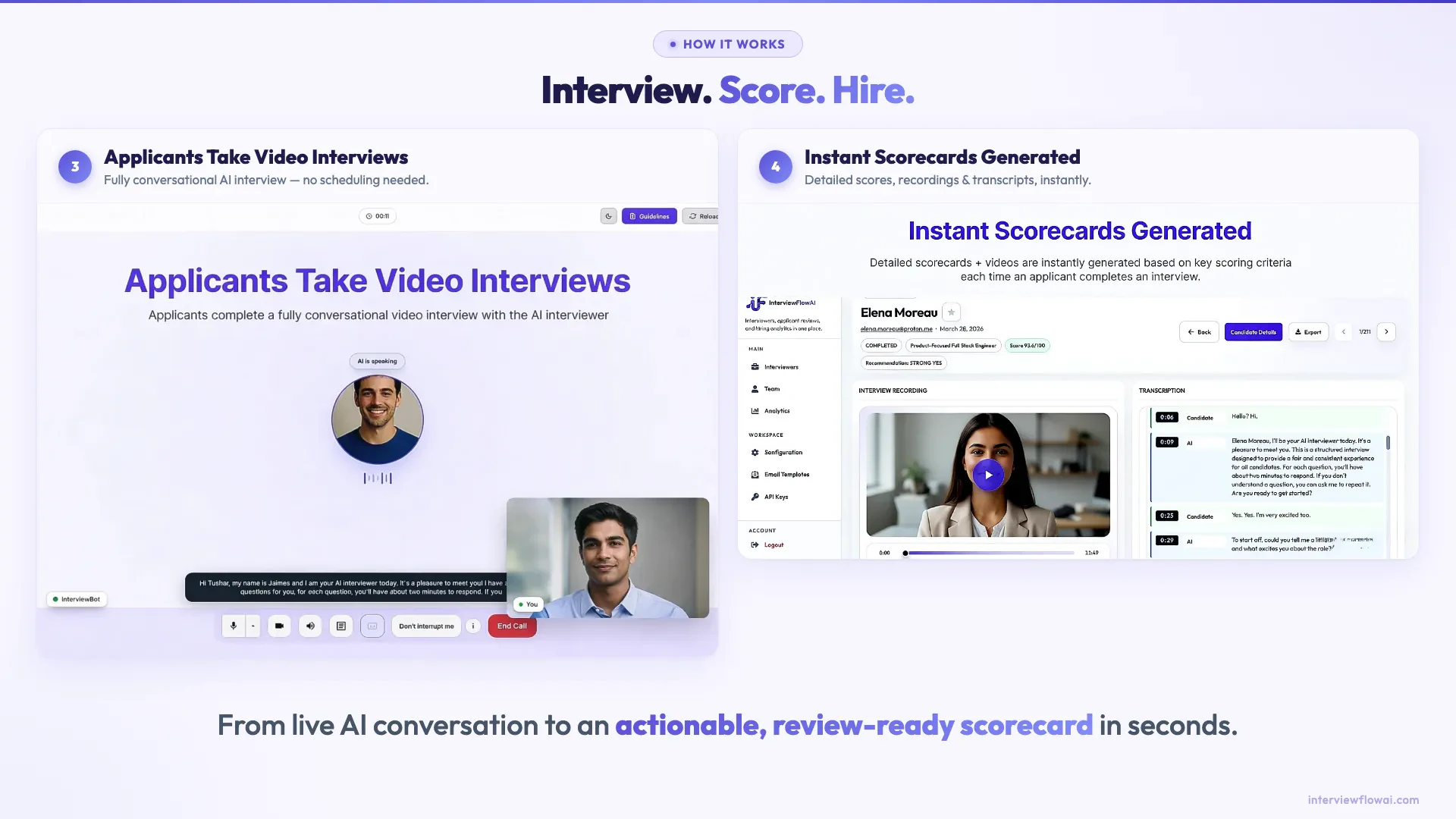Go to next candidate with the right chevron
The image size is (1456, 819).
coord(1387,331)
